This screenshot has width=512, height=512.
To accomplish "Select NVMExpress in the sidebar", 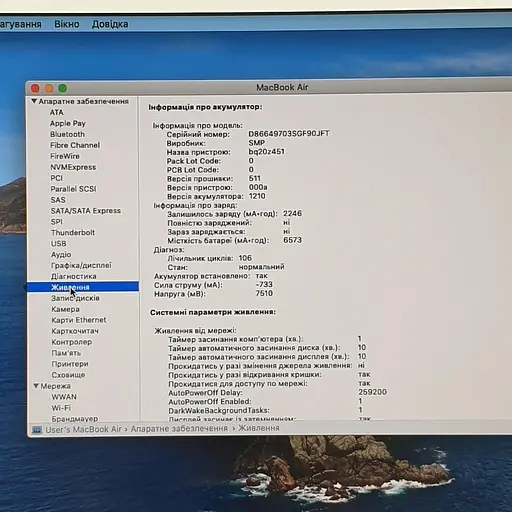I will tap(73, 167).
